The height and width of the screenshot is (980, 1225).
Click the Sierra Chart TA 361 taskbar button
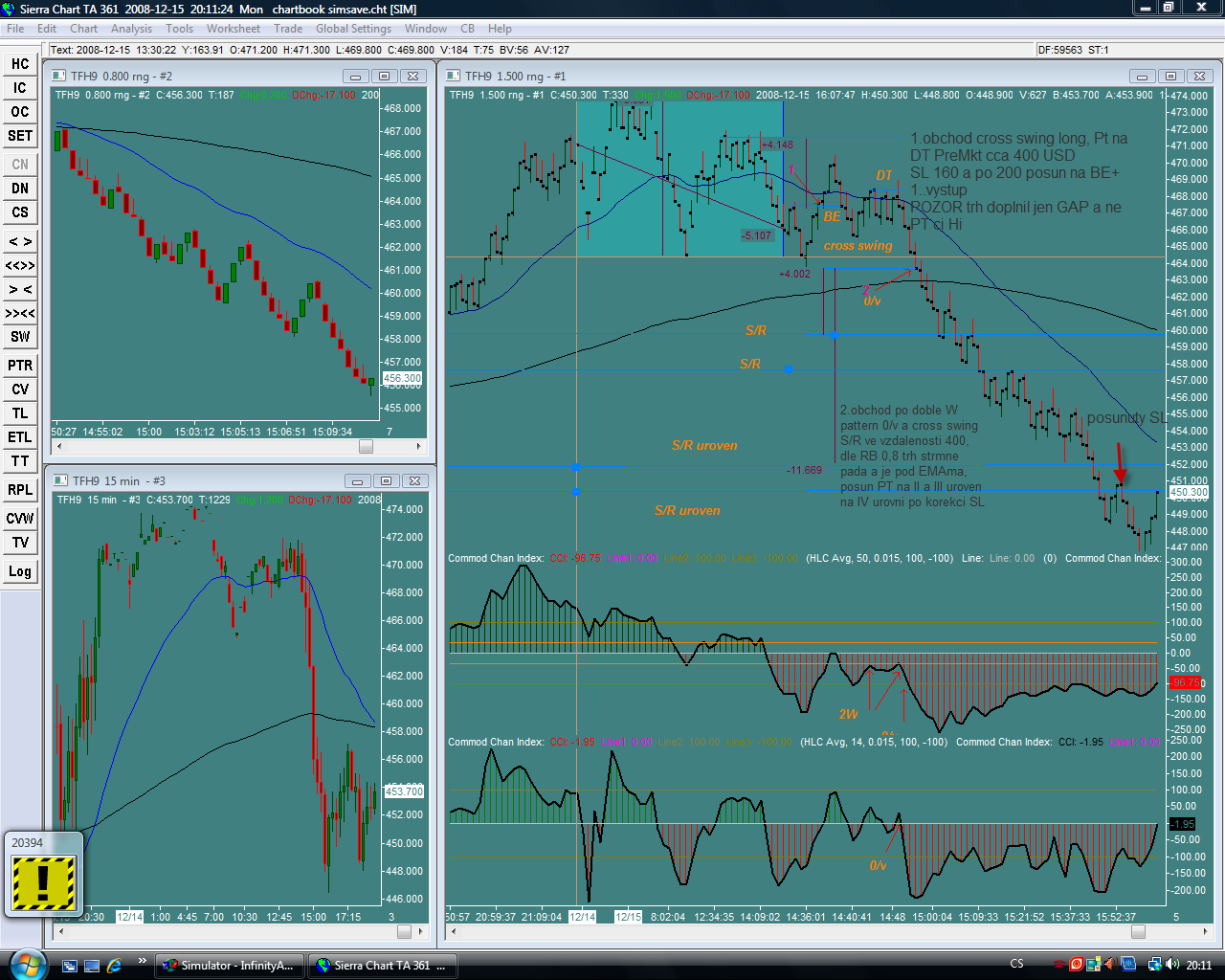(382, 965)
